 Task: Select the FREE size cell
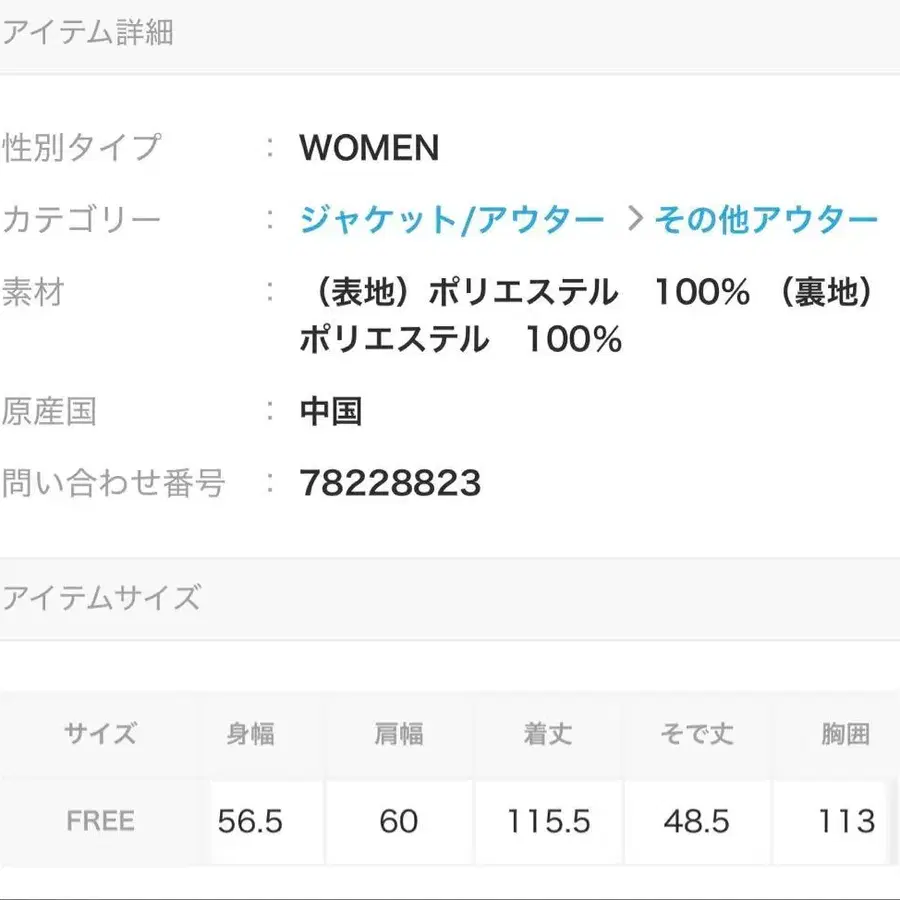(100, 821)
